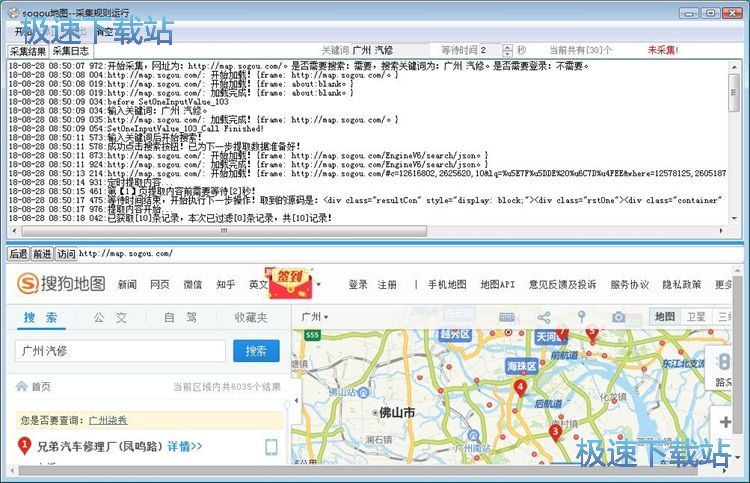The height and width of the screenshot is (483, 750).
Task: Click red map marker number 3
Action: coord(555,432)
